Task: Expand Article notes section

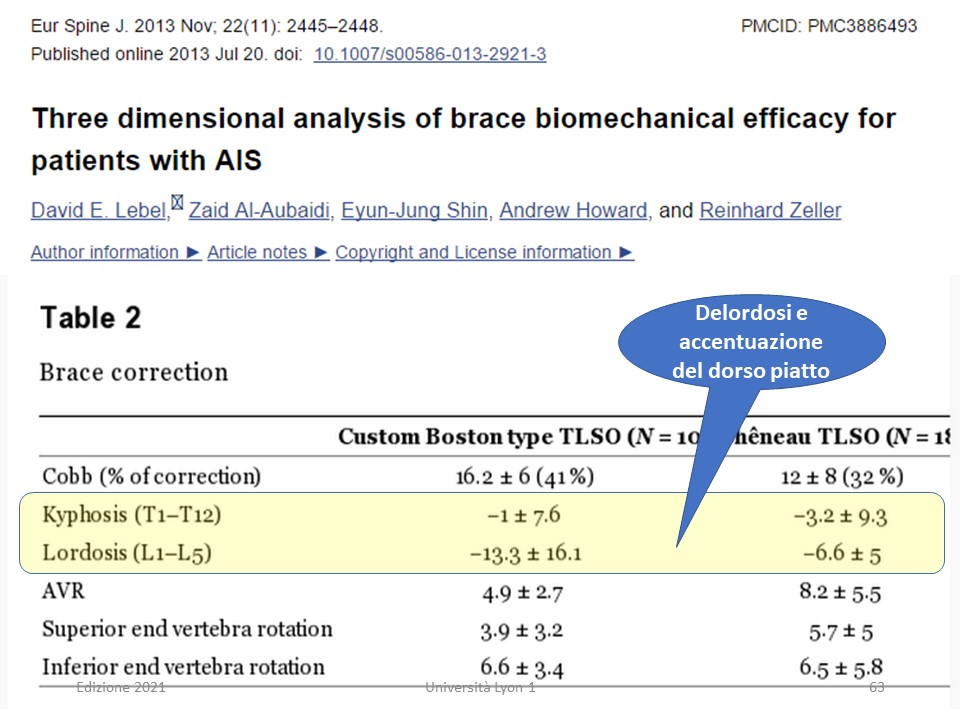Action: (x=268, y=252)
